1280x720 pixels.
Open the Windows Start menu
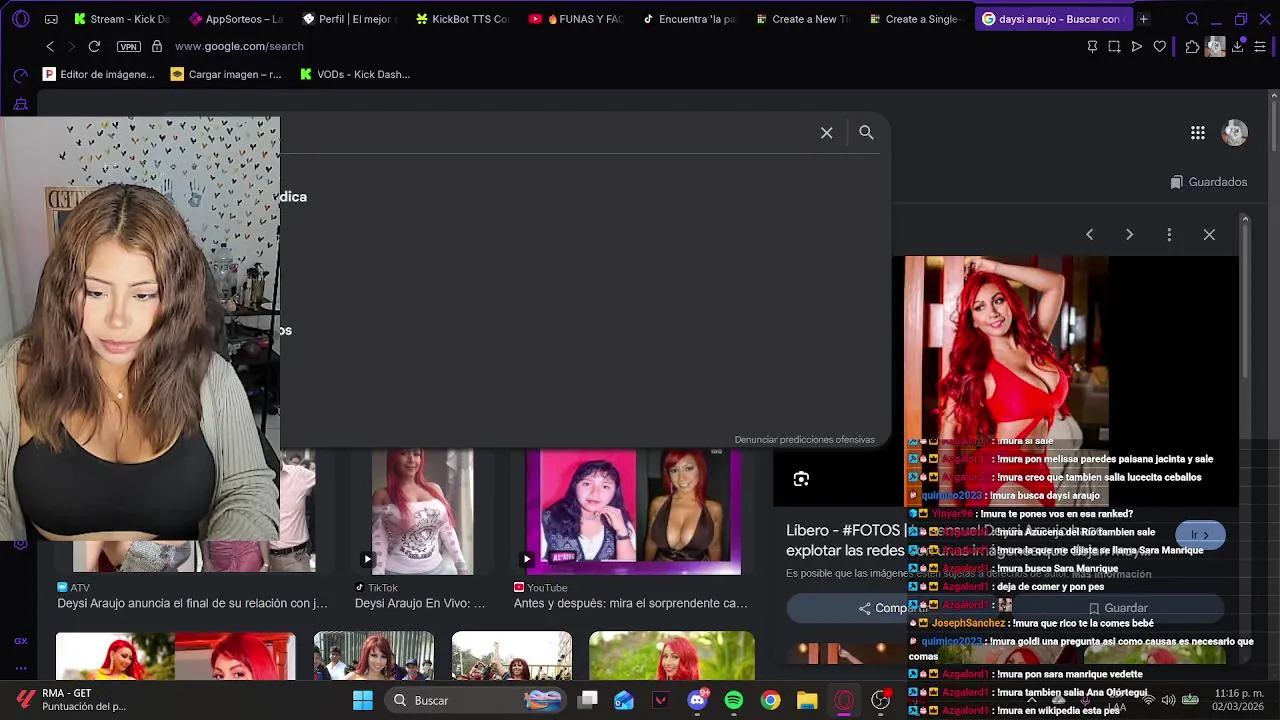pos(363,700)
